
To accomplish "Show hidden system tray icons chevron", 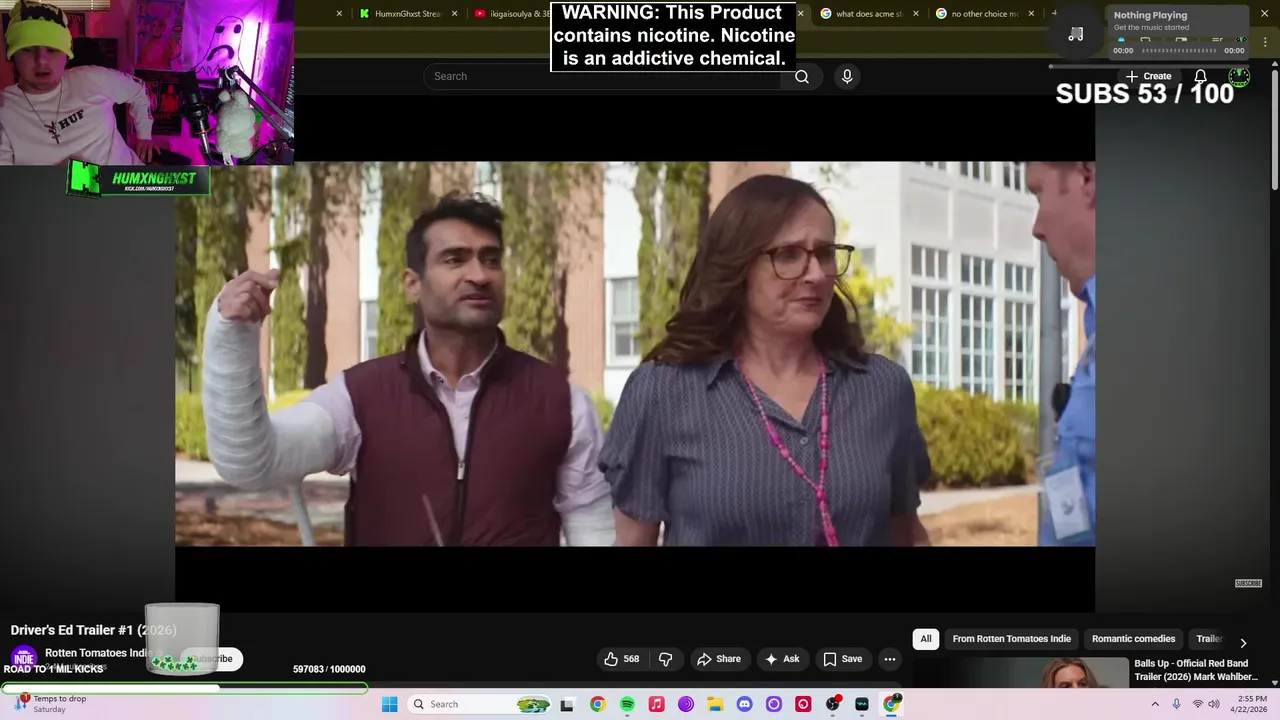I will 1156,704.
